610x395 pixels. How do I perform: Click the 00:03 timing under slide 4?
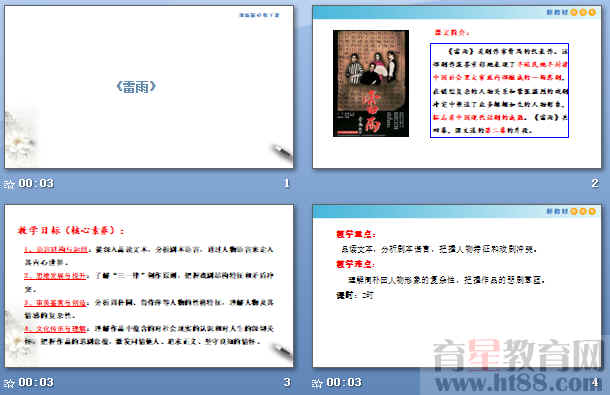tap(344, 383)
